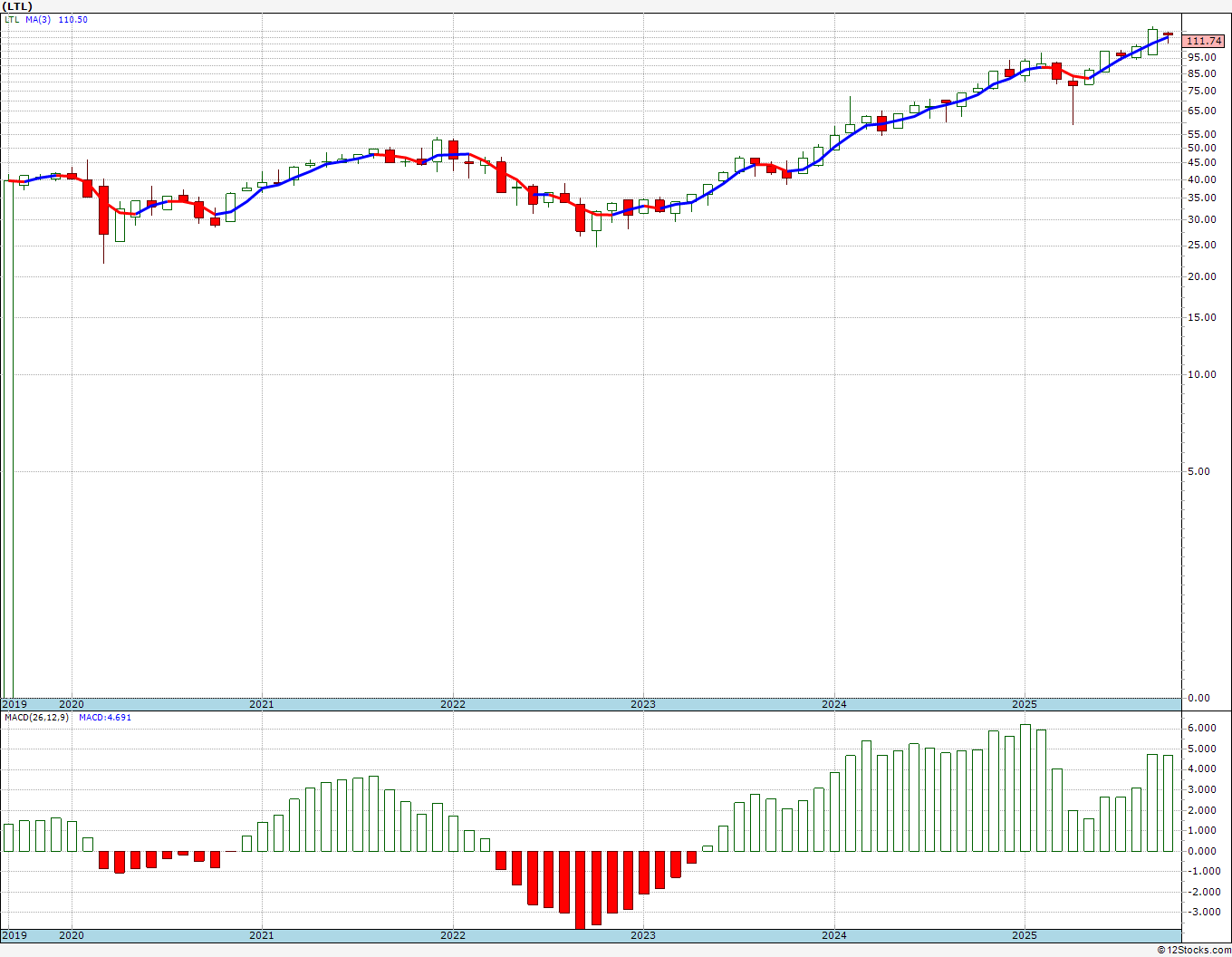Image resolution: width=1232 pixels, height=957 pixels.
Task: Click 2023 on the price chart time axis
Action: click(643, 704)
